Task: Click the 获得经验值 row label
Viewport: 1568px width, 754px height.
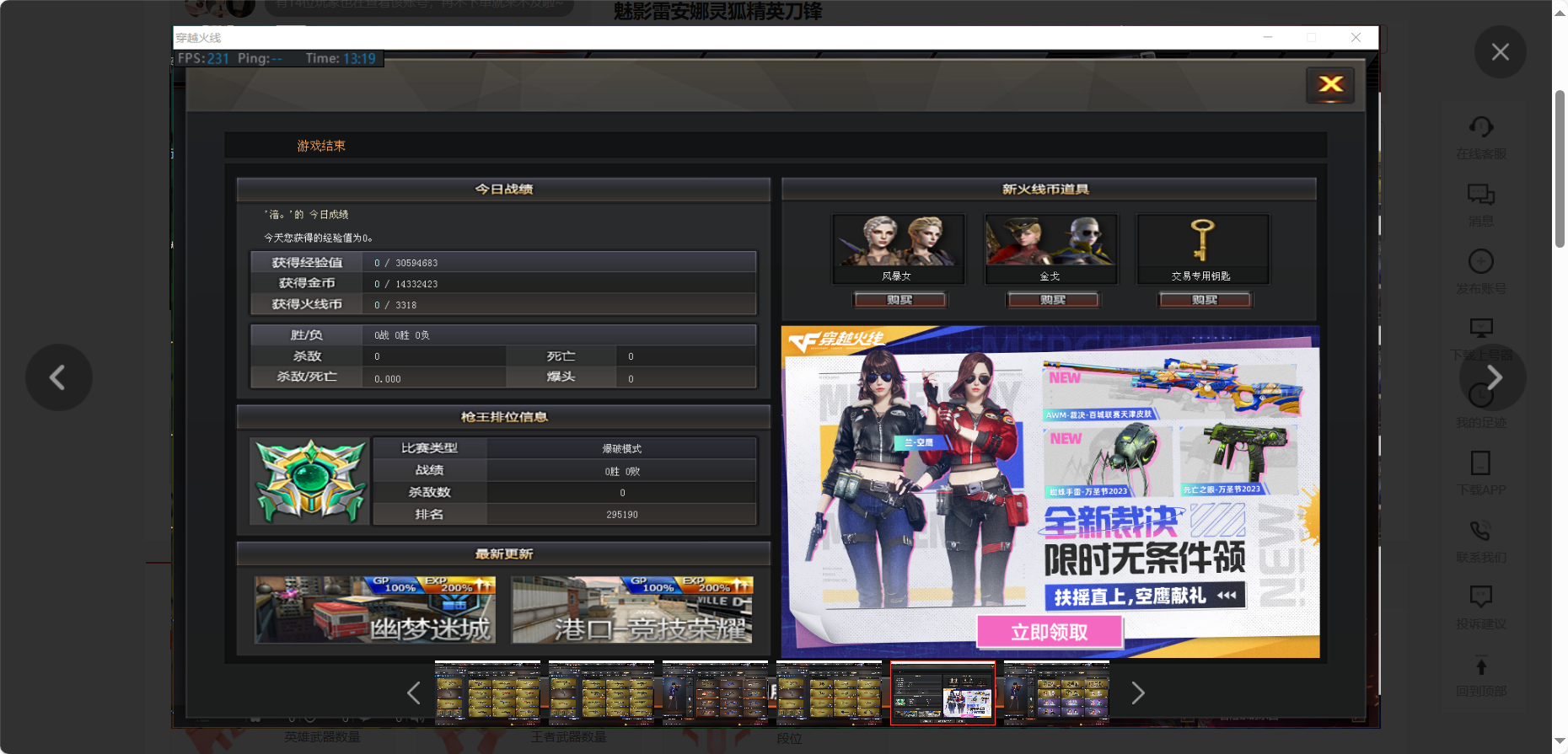Action: pyautogui.click(x=307, y=263)
